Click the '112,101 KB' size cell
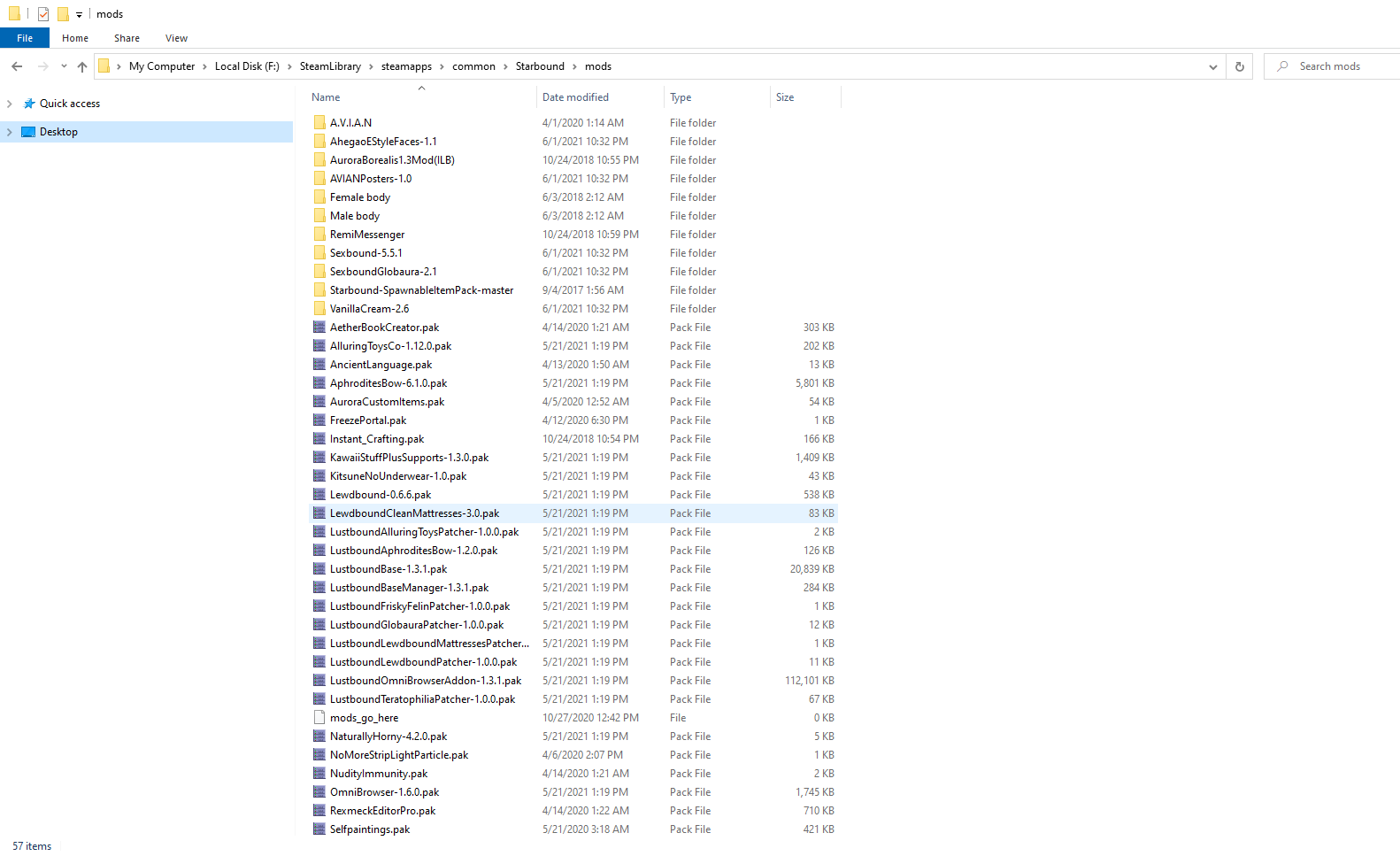Viewport: 1400px width, 856px height. (809, 681)
